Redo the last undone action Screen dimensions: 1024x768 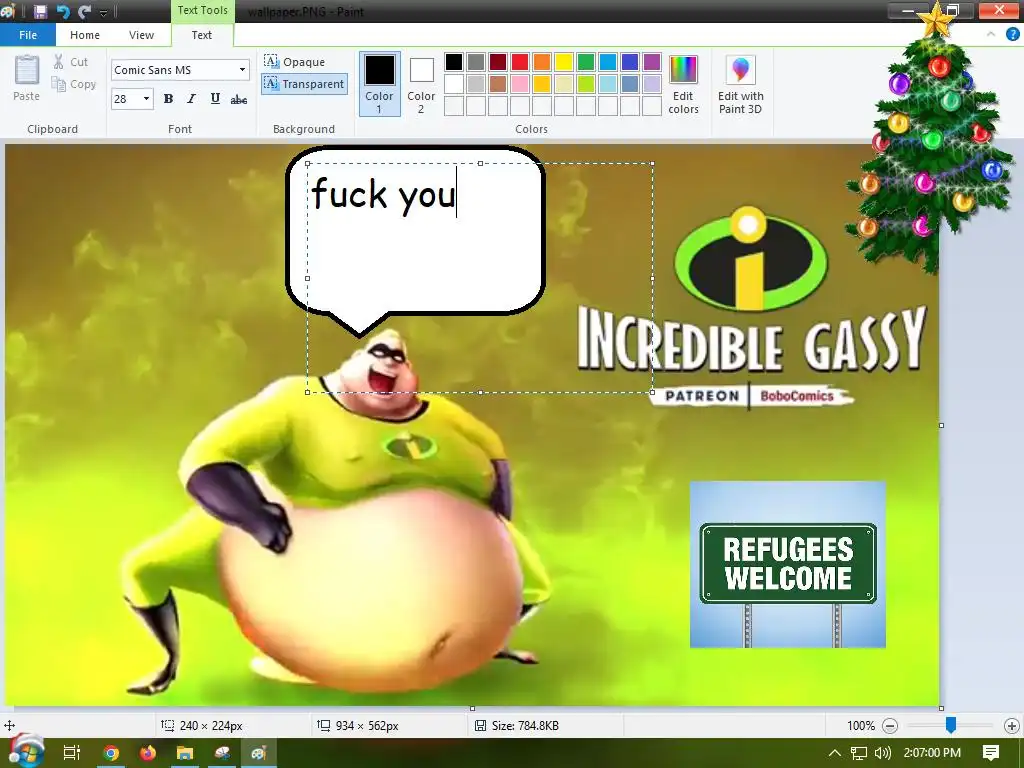[x=84, y=11]
